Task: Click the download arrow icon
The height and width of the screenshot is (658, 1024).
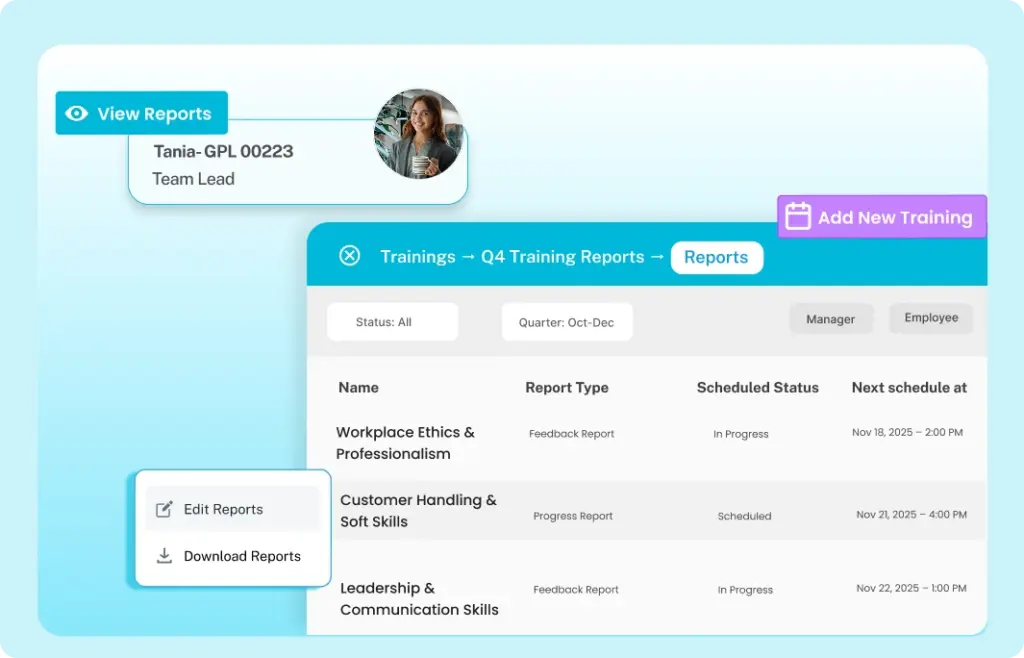Action: coord(165,556)
